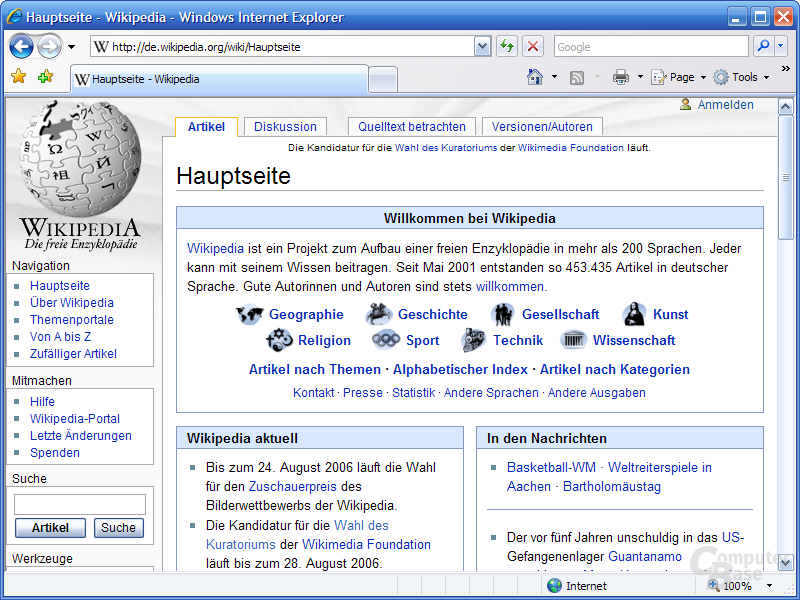800x600 pixels.
Task: Open the search provider options dropdown
Action: 781,46
